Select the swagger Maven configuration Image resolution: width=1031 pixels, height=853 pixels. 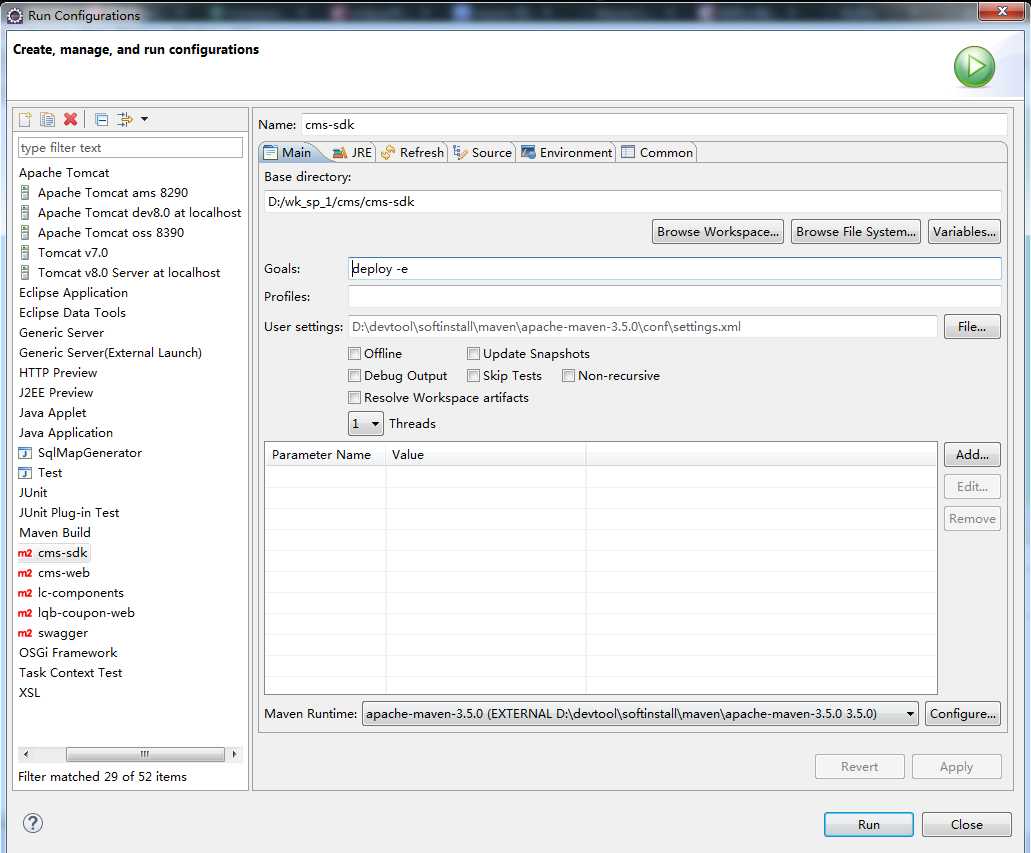(x=53, y=633)
